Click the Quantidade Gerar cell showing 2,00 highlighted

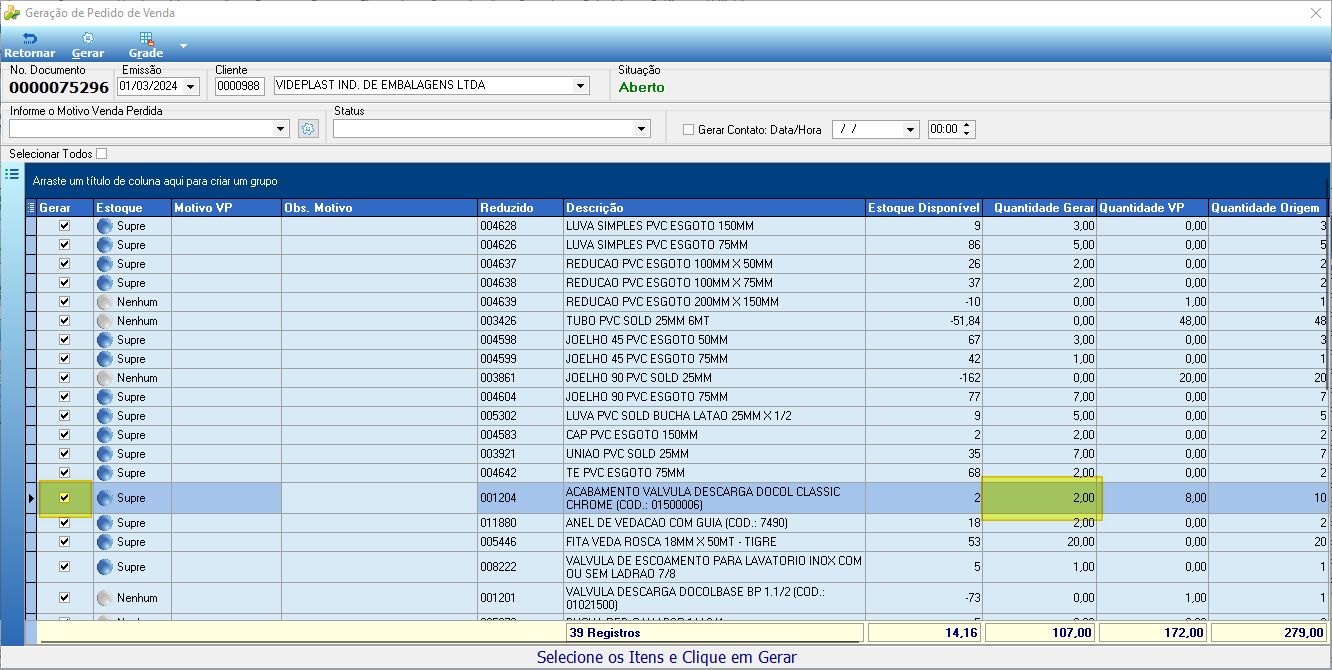[1040, 498]
